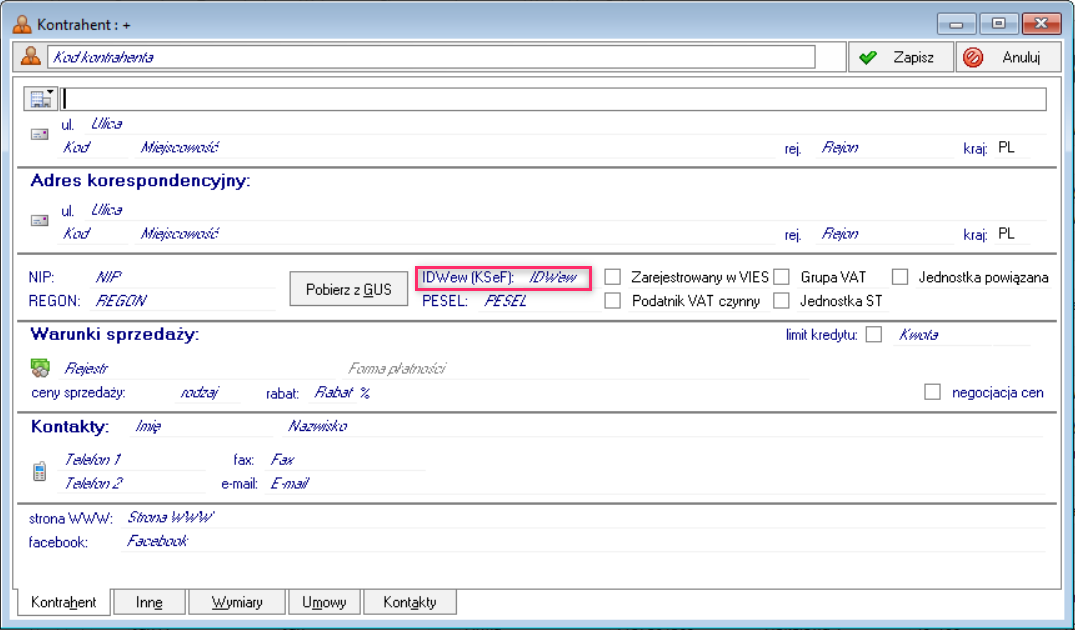Click the correspondence address Kod field
Viewport: 1075px width, 630px height.
94,234
